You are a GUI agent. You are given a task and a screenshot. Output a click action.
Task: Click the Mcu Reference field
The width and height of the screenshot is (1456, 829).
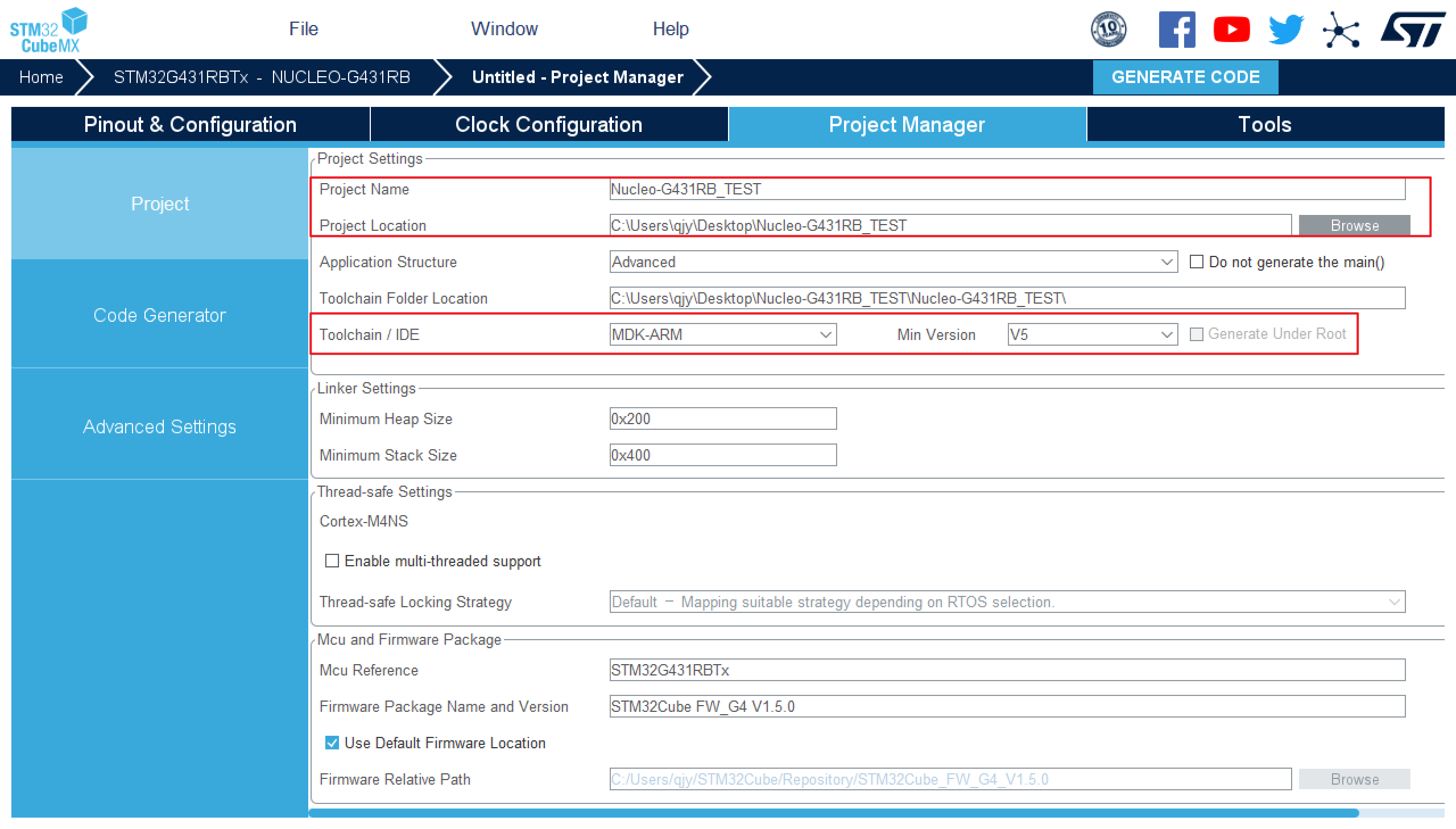click(x=1007, y=670)
